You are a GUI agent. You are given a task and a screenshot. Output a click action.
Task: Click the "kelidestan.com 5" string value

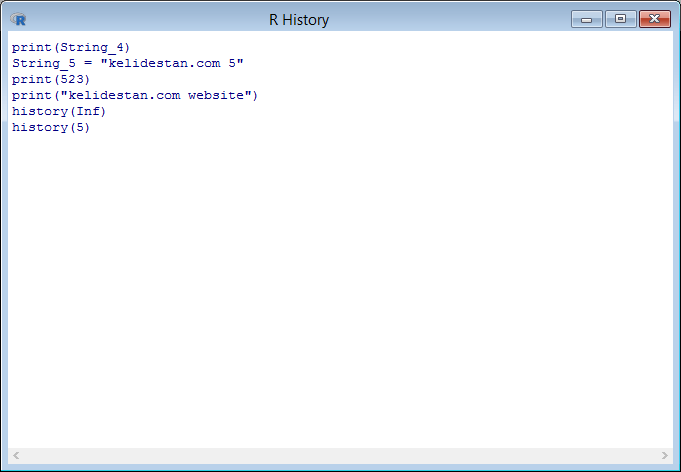pos(172,63)
